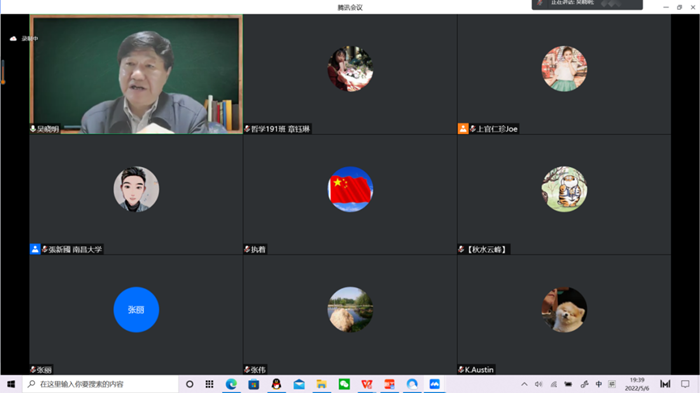Click the 吴晓明 name label
700x393 pixels.
48,129
